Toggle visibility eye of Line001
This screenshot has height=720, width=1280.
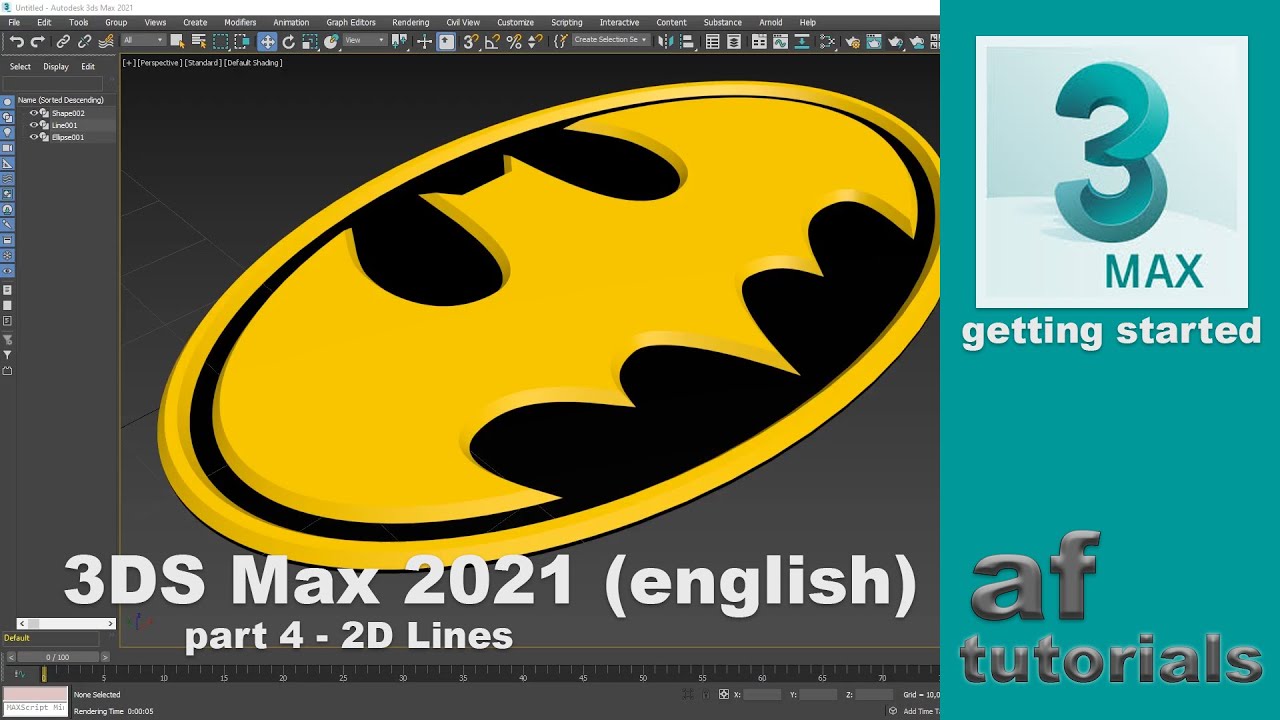34,125
